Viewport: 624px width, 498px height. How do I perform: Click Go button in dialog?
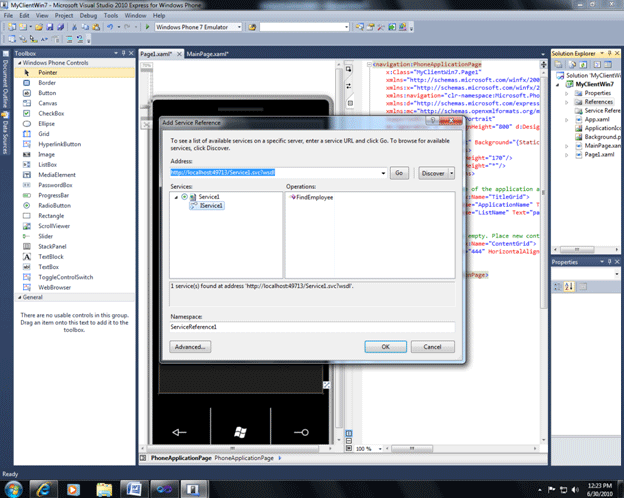click(x=399, y=173)
